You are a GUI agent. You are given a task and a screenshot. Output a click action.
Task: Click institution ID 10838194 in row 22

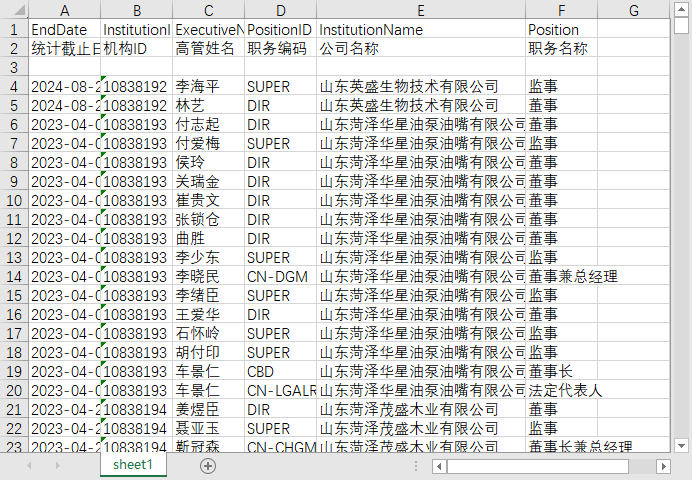(x=136, y=428)
